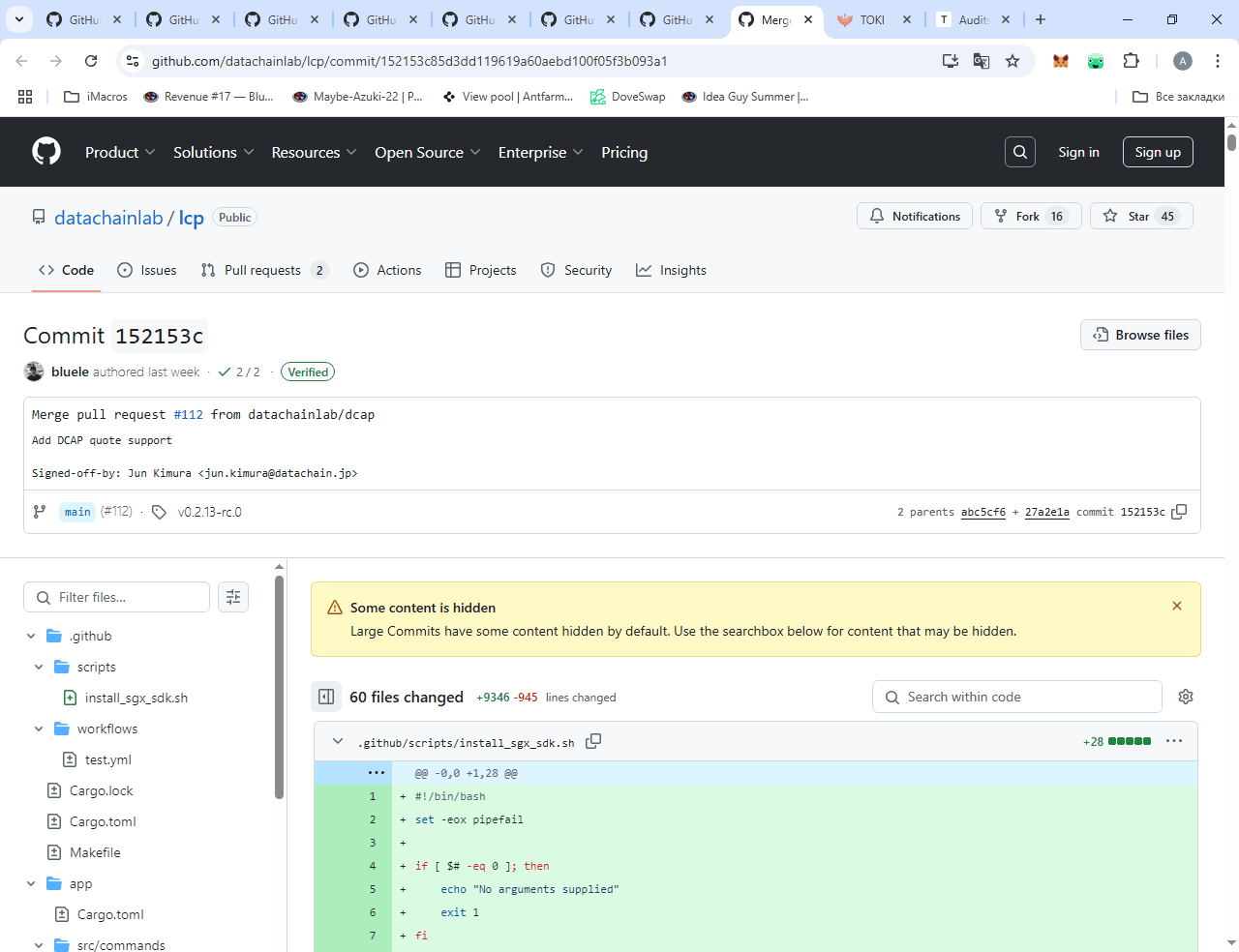Focus the Filter files input
The width and height of the screenshot is (1239, 952).
click(116, 597)
